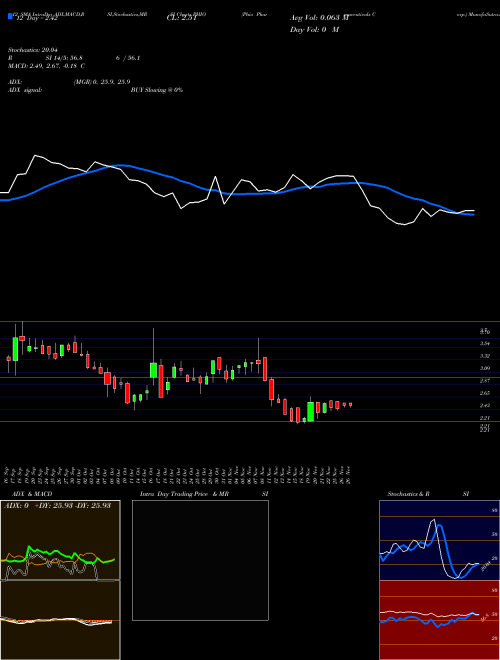Click the blue Stochastics indicator chart

pos(439,540)
